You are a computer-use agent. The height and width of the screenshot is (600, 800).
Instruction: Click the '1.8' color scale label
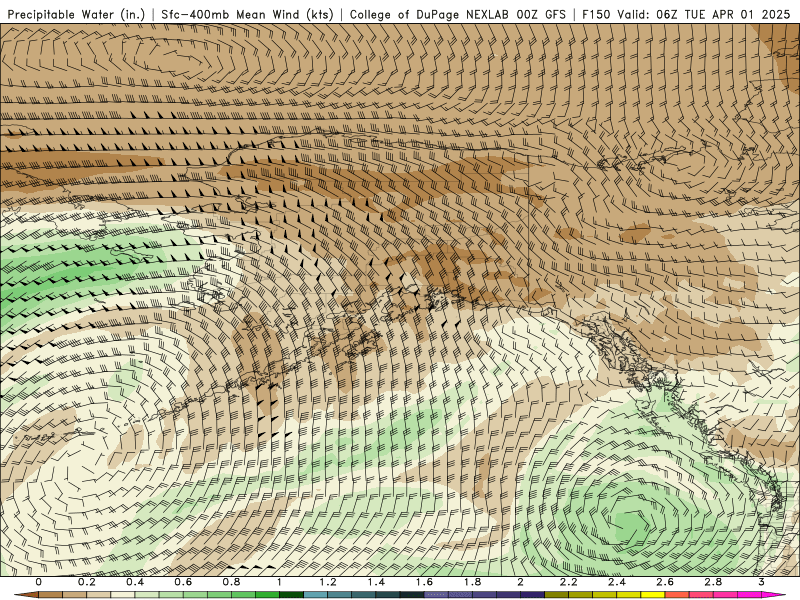(472, 582)
